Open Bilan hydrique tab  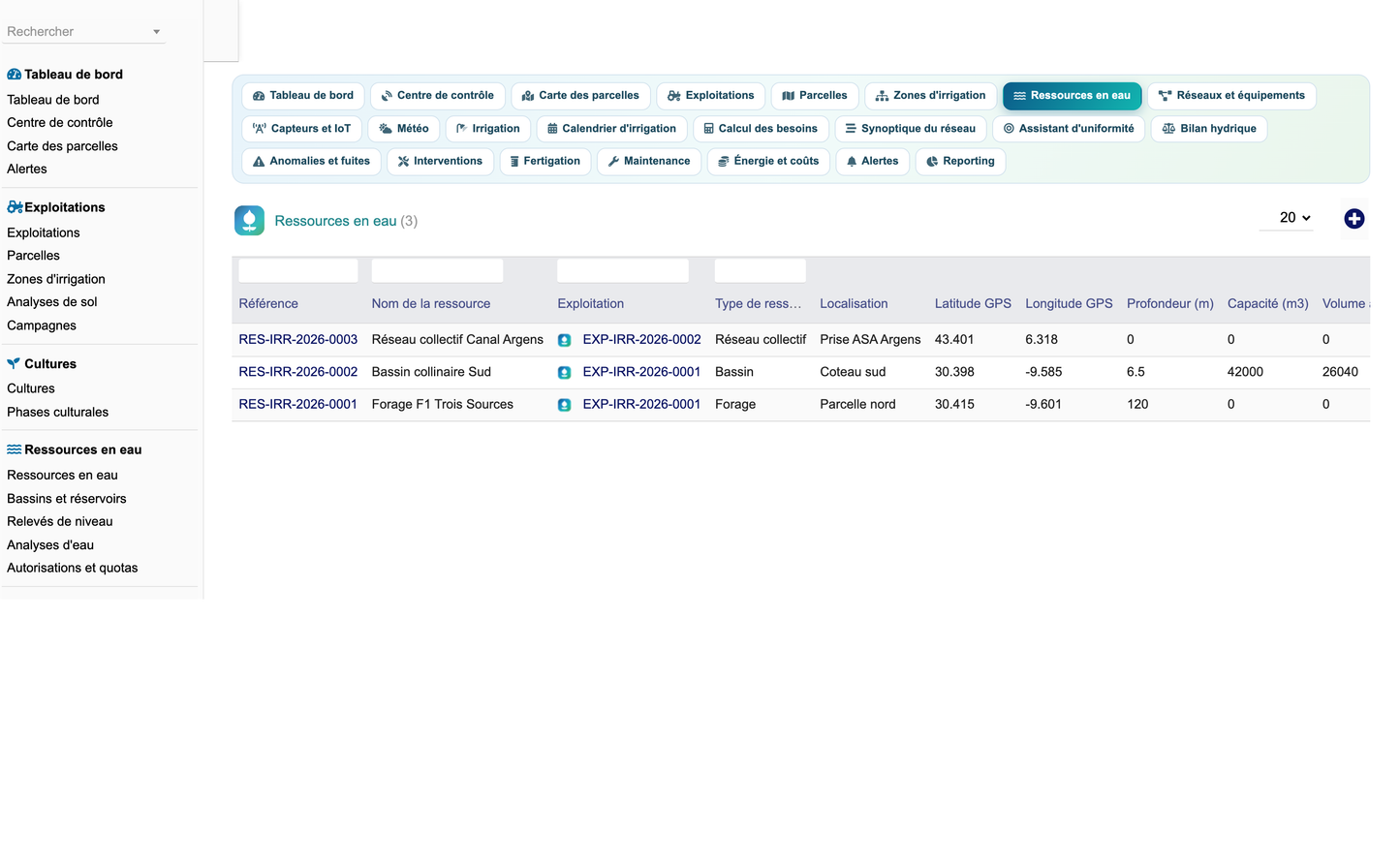click(x=1209, y=129)
